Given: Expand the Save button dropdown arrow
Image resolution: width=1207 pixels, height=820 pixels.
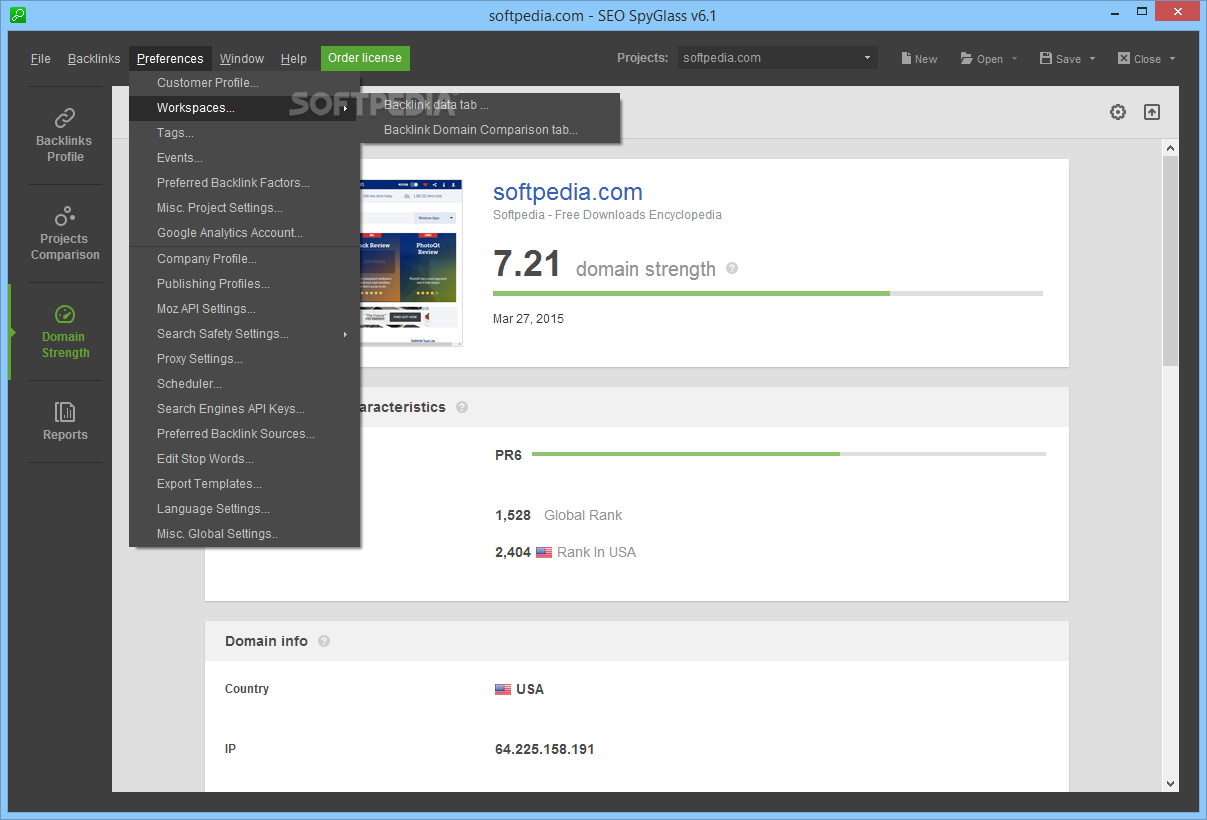Looking at the screenshot, I should click(1092, 58).
